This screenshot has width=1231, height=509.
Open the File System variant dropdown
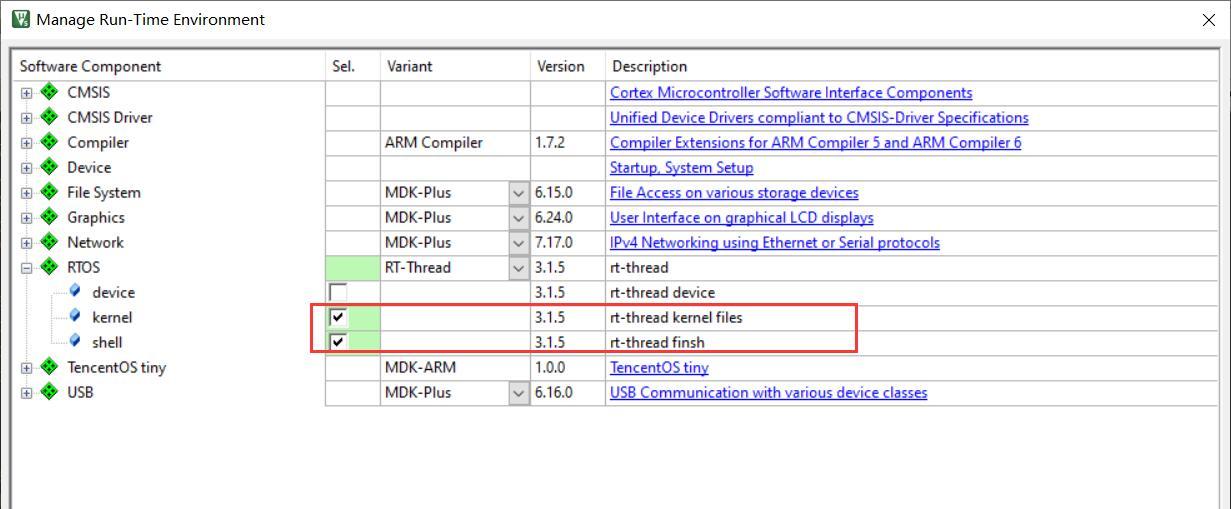coord(518,193)
